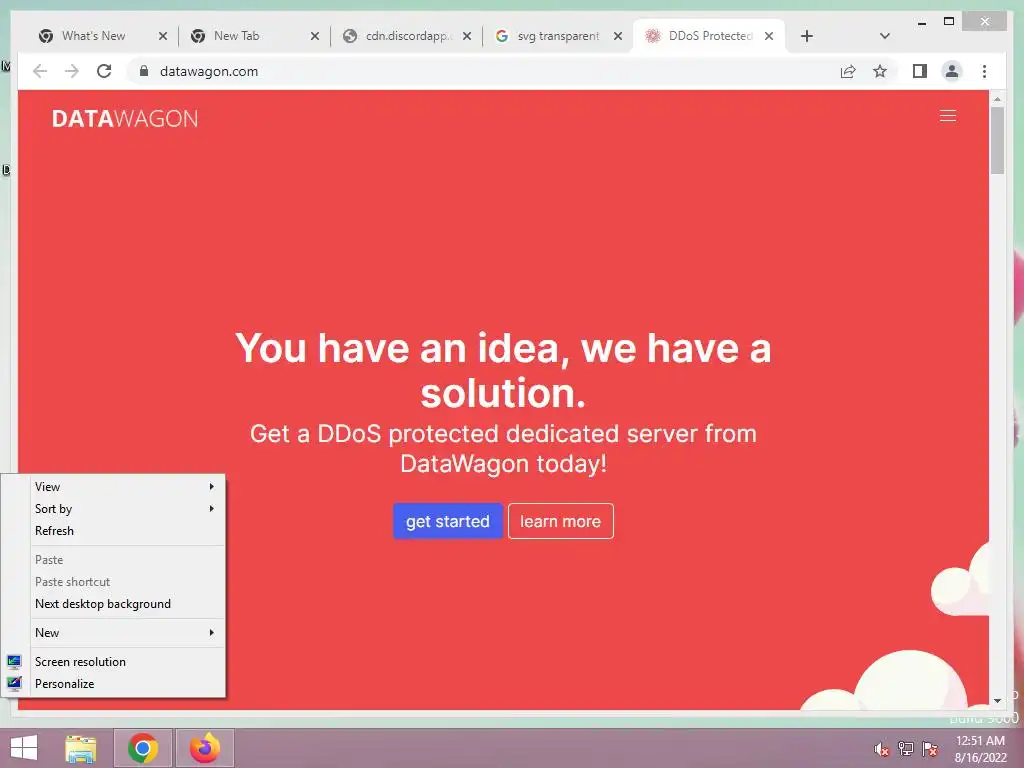Open the Action Center flag icon
This screenshot has width=1024, height=768.
(930, 748)
